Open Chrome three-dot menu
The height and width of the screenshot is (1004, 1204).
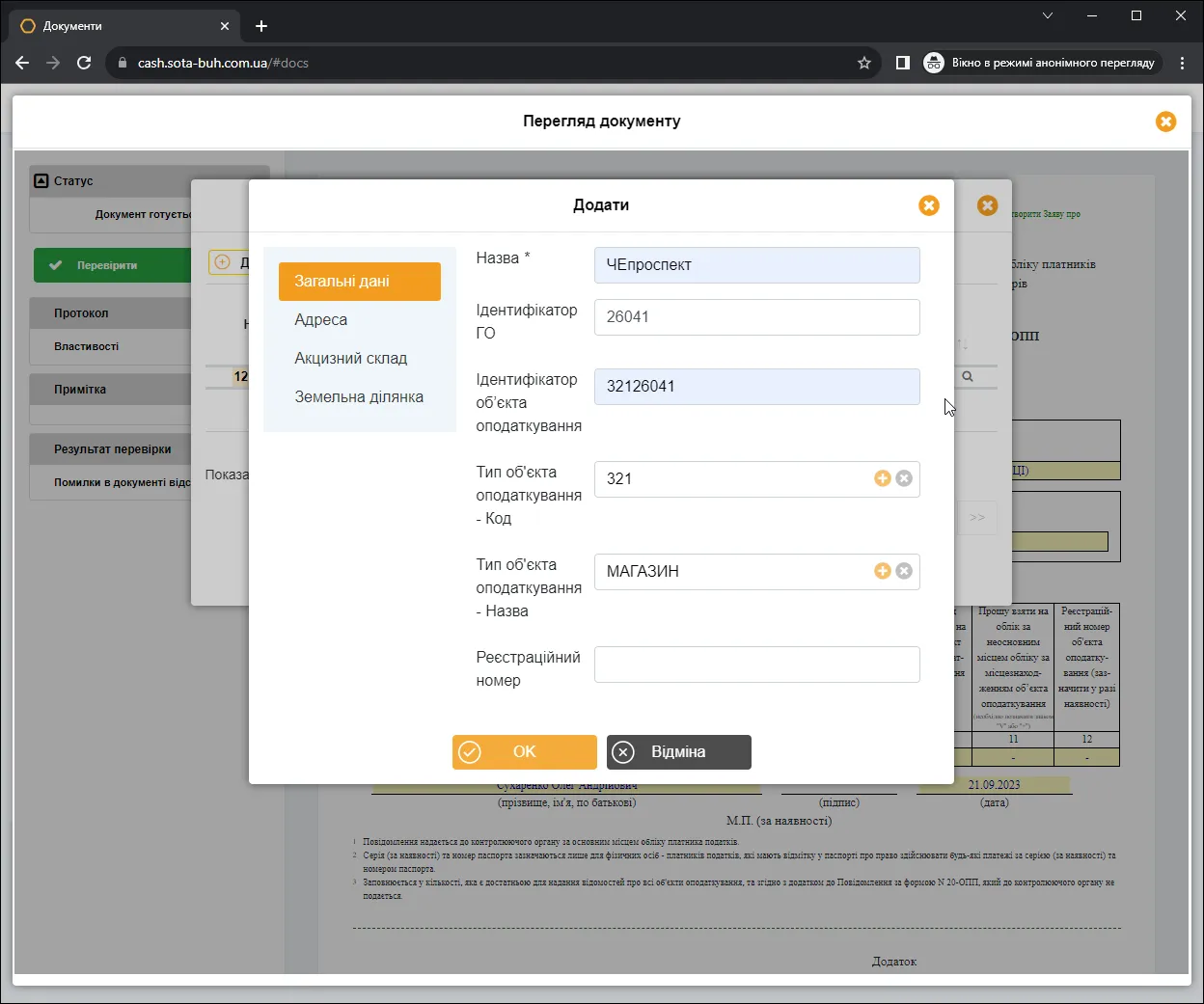click(x=1183, y=63)
